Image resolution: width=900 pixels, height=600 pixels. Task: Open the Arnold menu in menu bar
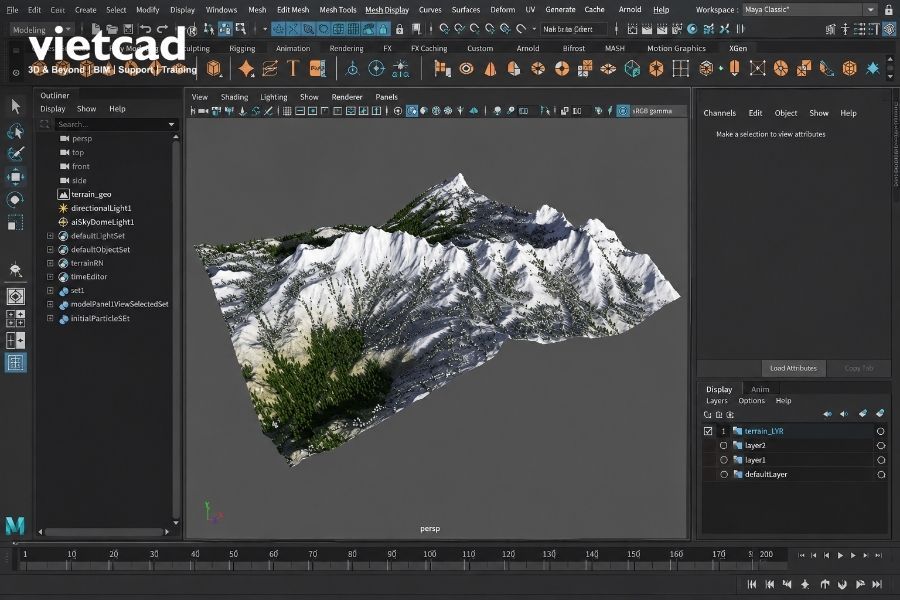point(630,10)
